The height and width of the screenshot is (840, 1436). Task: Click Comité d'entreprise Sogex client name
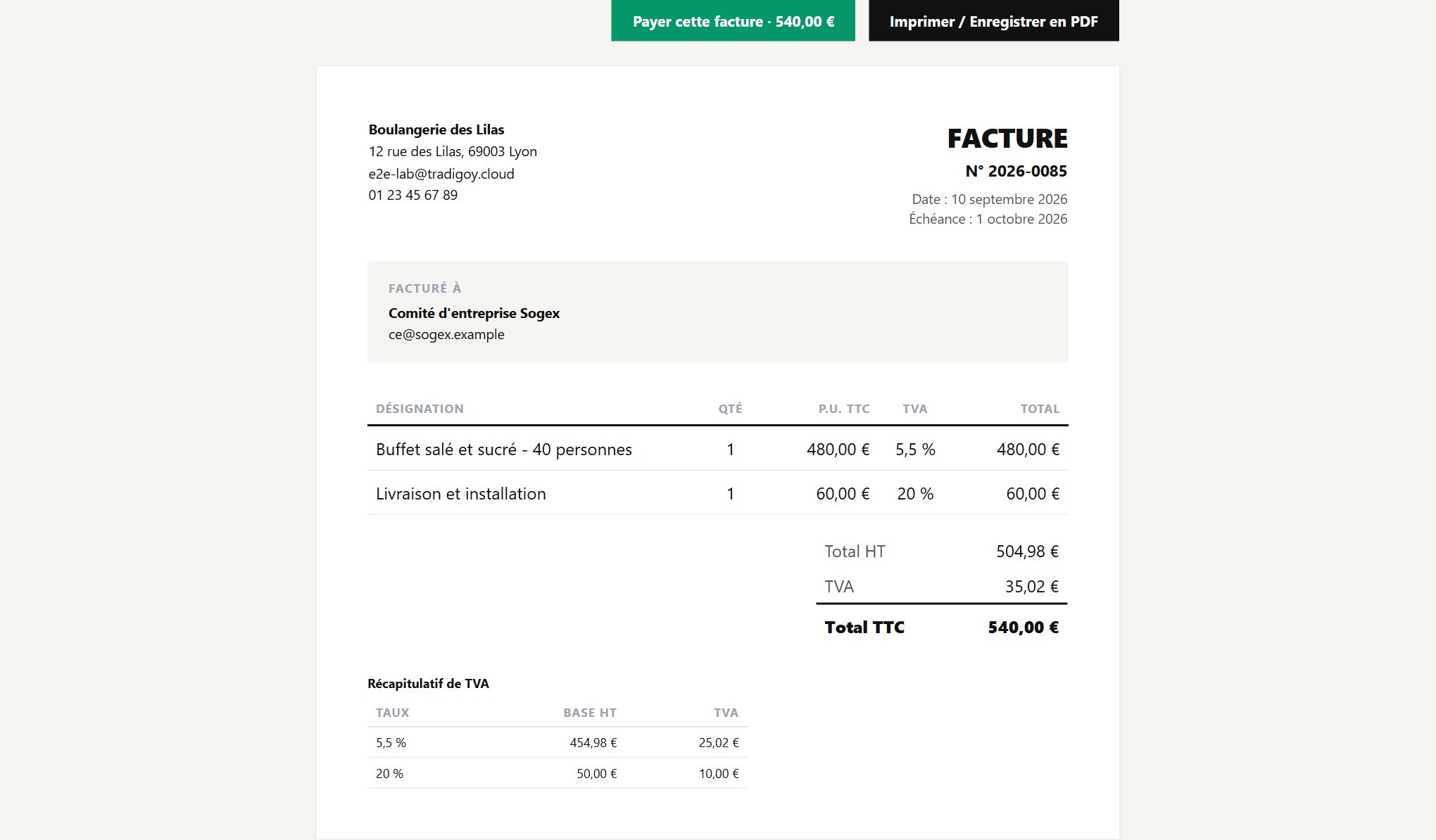[x=474, y=313]
